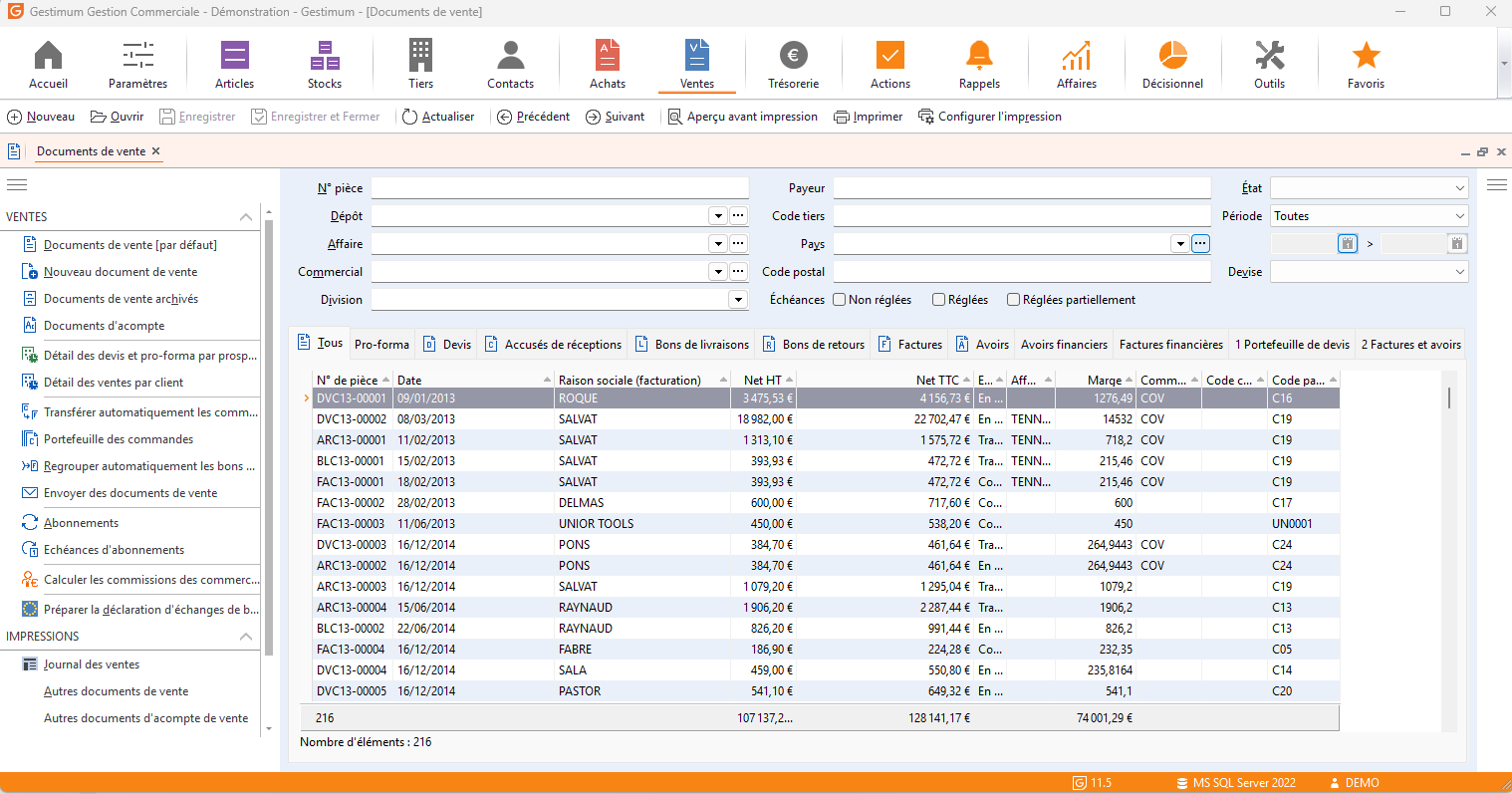The image size is (1512, 794).
Task: Browse Commercial with the ellipsis button
Action: click(x=738, y=272)
